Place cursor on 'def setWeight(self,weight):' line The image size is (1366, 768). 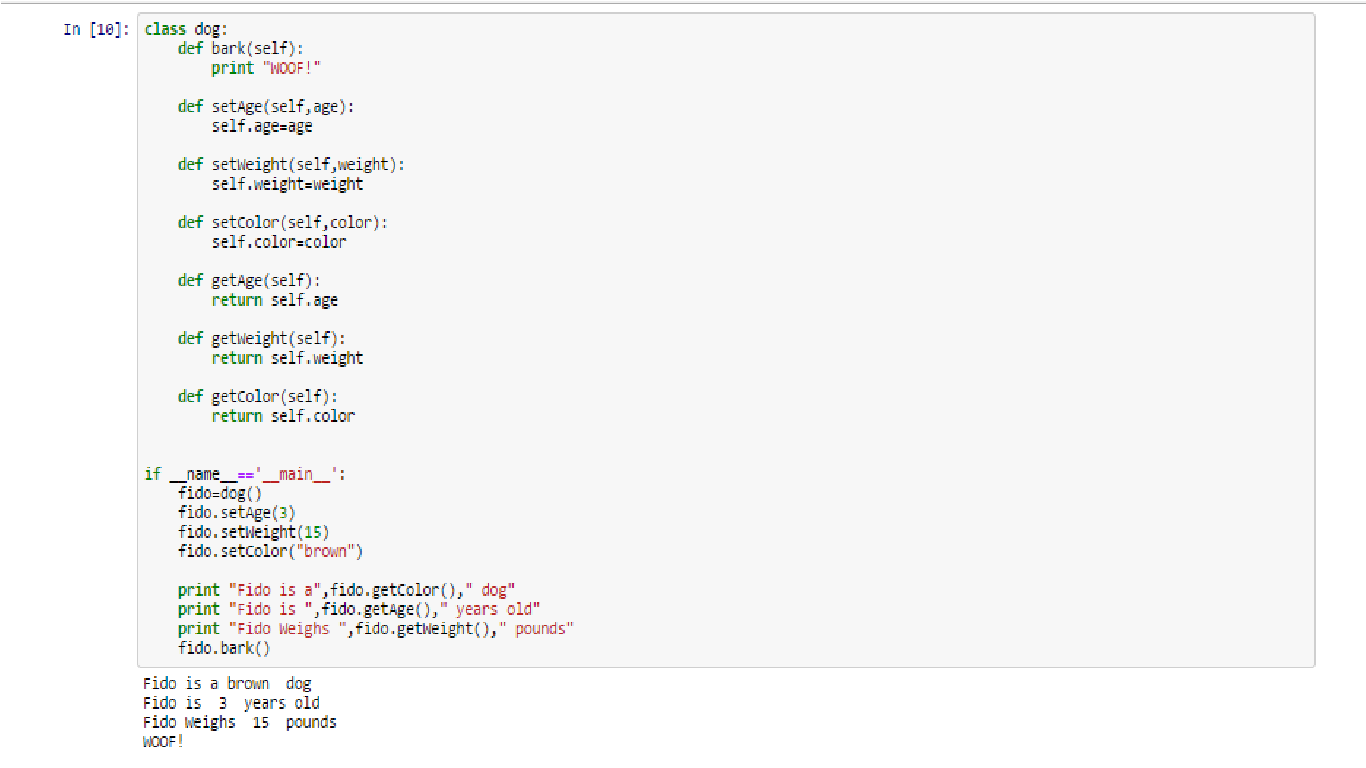291,164
